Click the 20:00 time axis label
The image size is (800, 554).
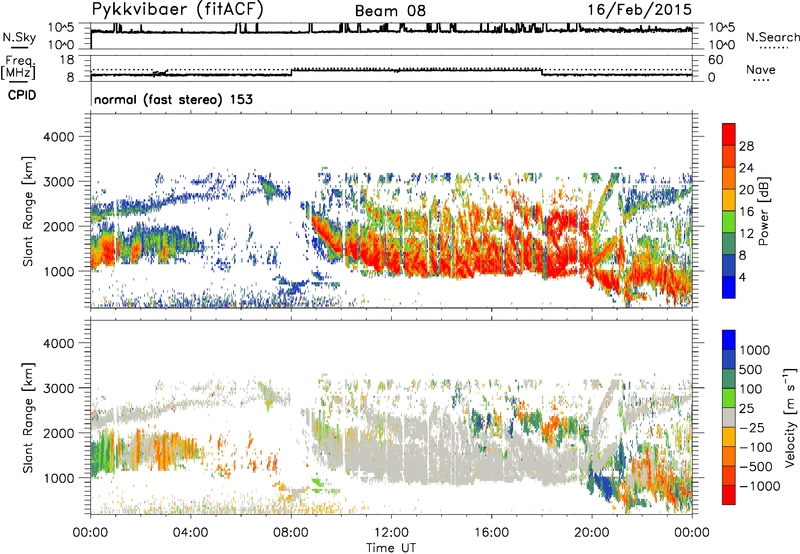(x=592, y=533)
